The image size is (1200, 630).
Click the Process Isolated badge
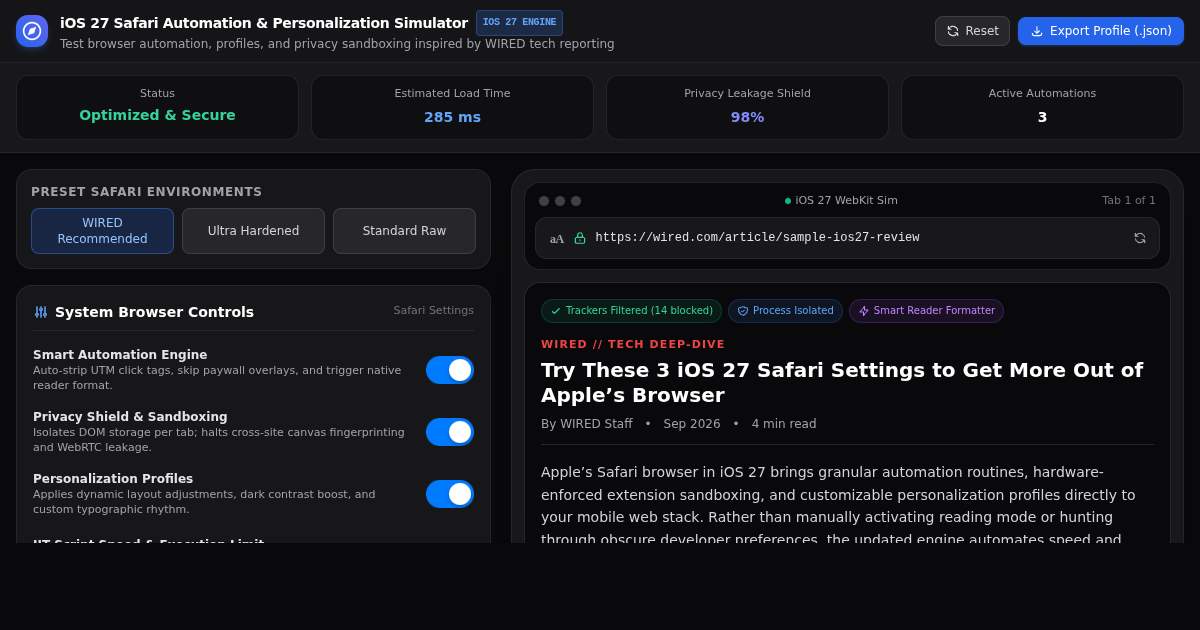pyautogui.click(x=785, y=311)
